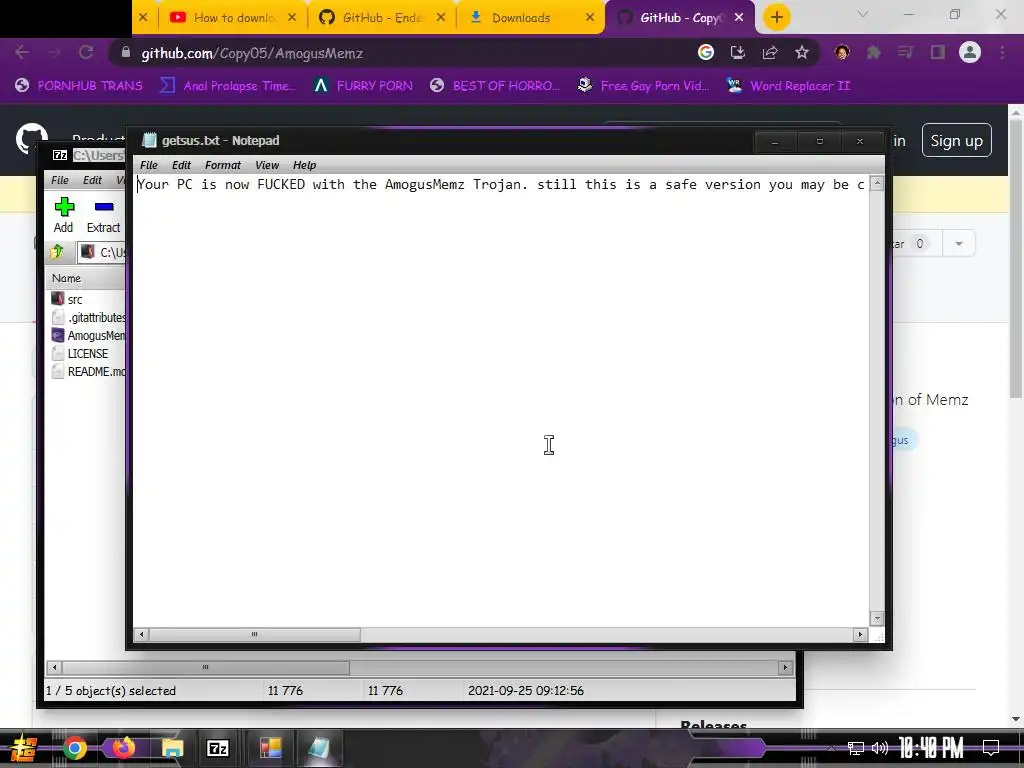Screen dimensions: 1024x768
Task: Open Notepad's Format menu
Action: [223, 165]
